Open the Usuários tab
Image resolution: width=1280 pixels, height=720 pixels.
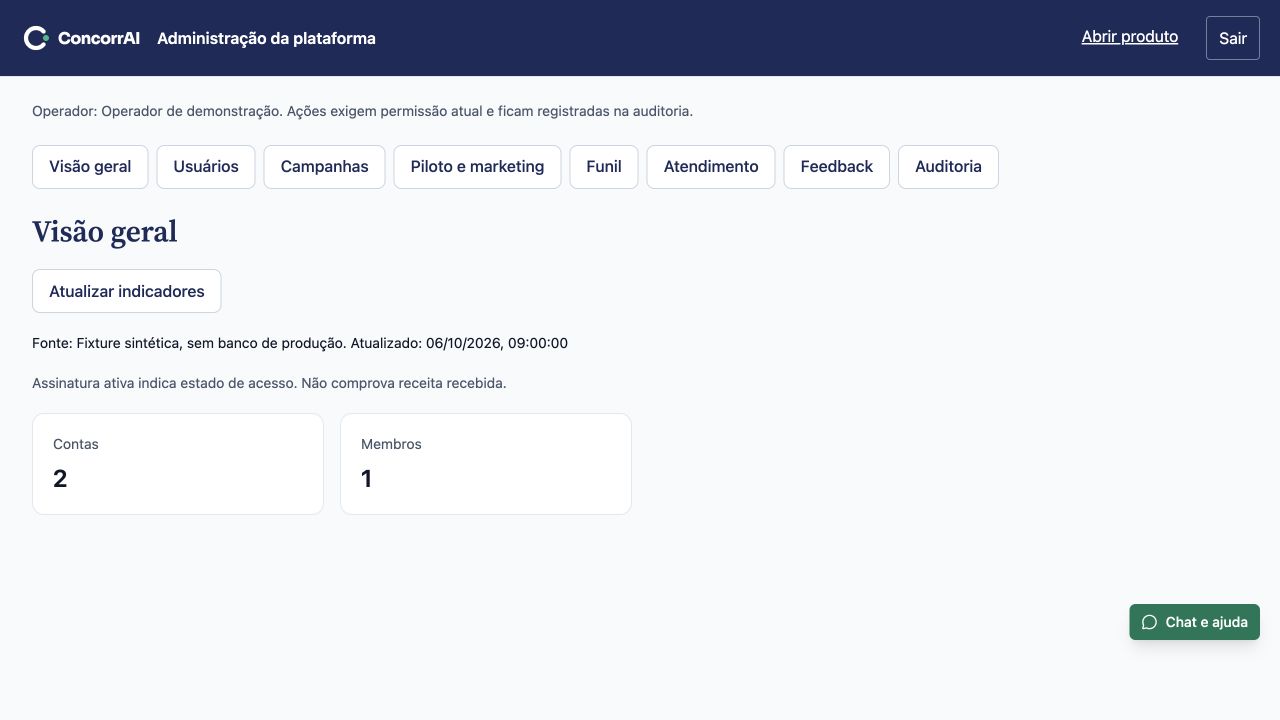pyautogui.click(x=206, y=167)
